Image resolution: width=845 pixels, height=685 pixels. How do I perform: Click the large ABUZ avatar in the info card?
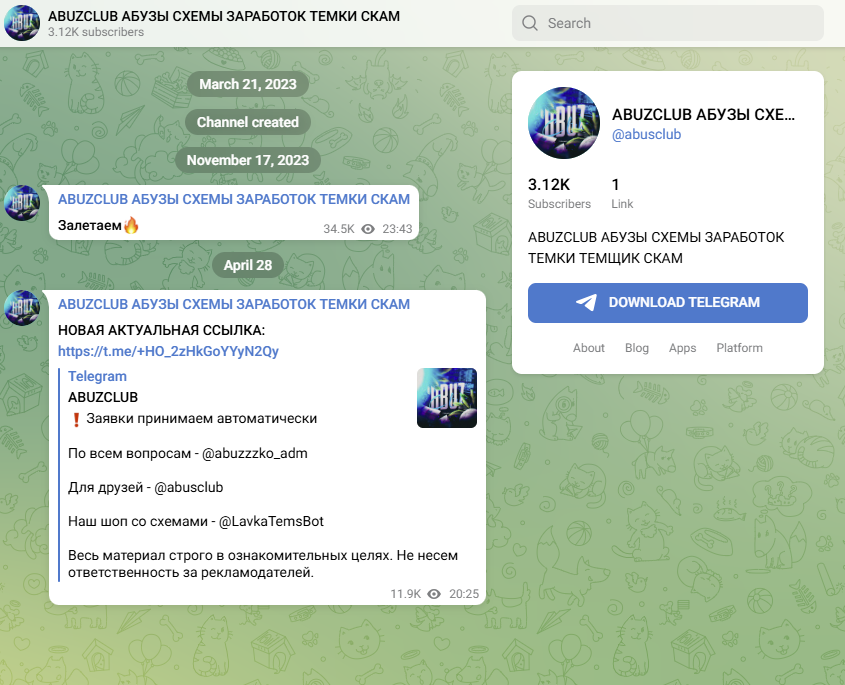coord(564,123)
